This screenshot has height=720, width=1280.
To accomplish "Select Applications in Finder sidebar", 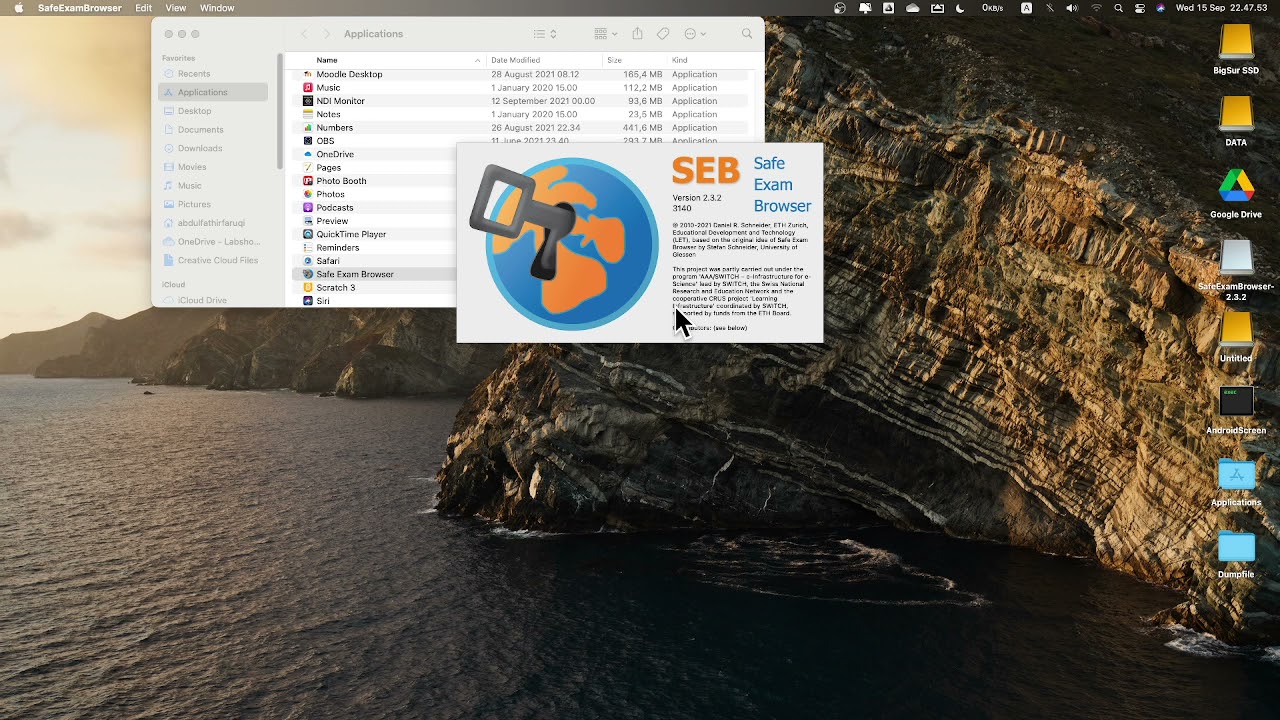I will [212, 92].
